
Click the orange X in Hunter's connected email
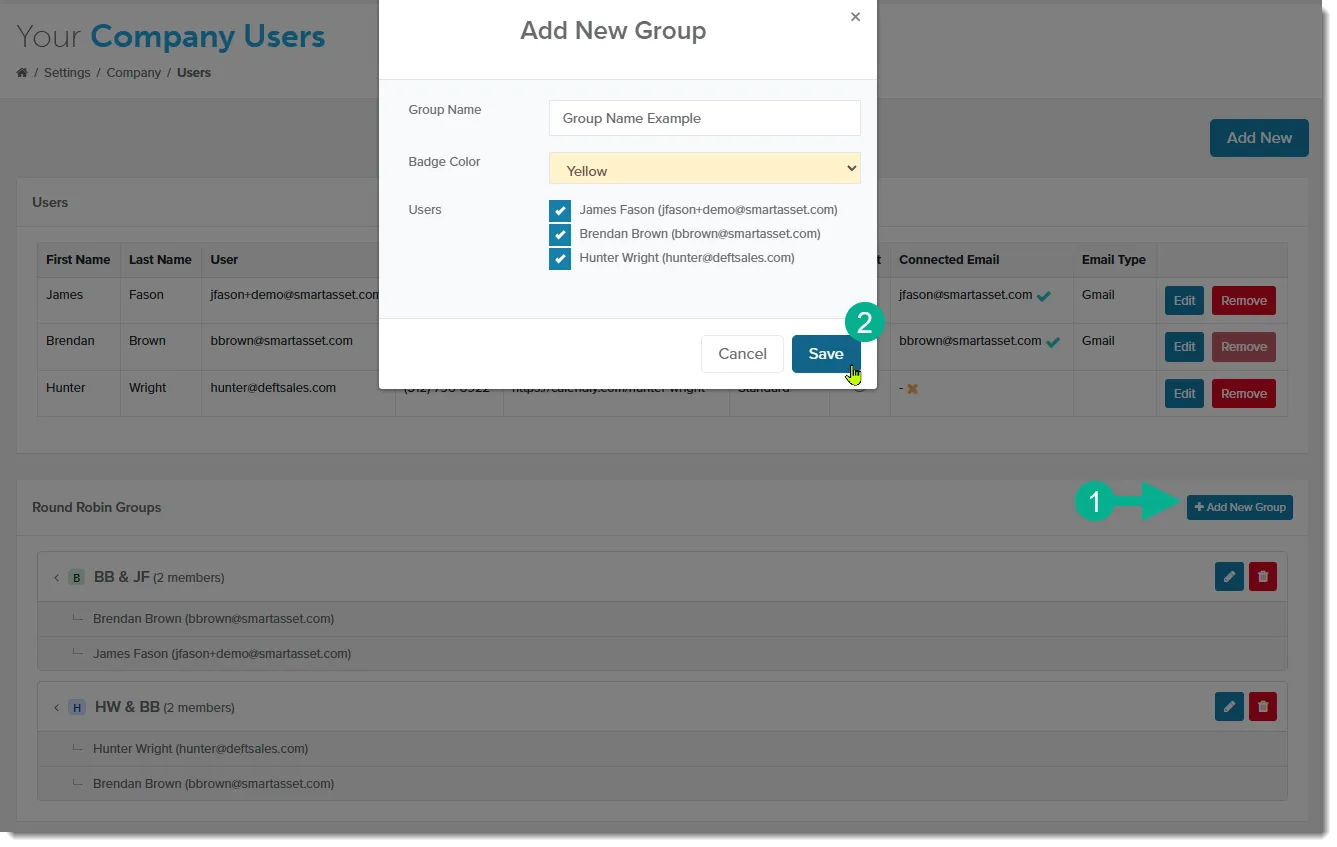(x=912, y=388)
